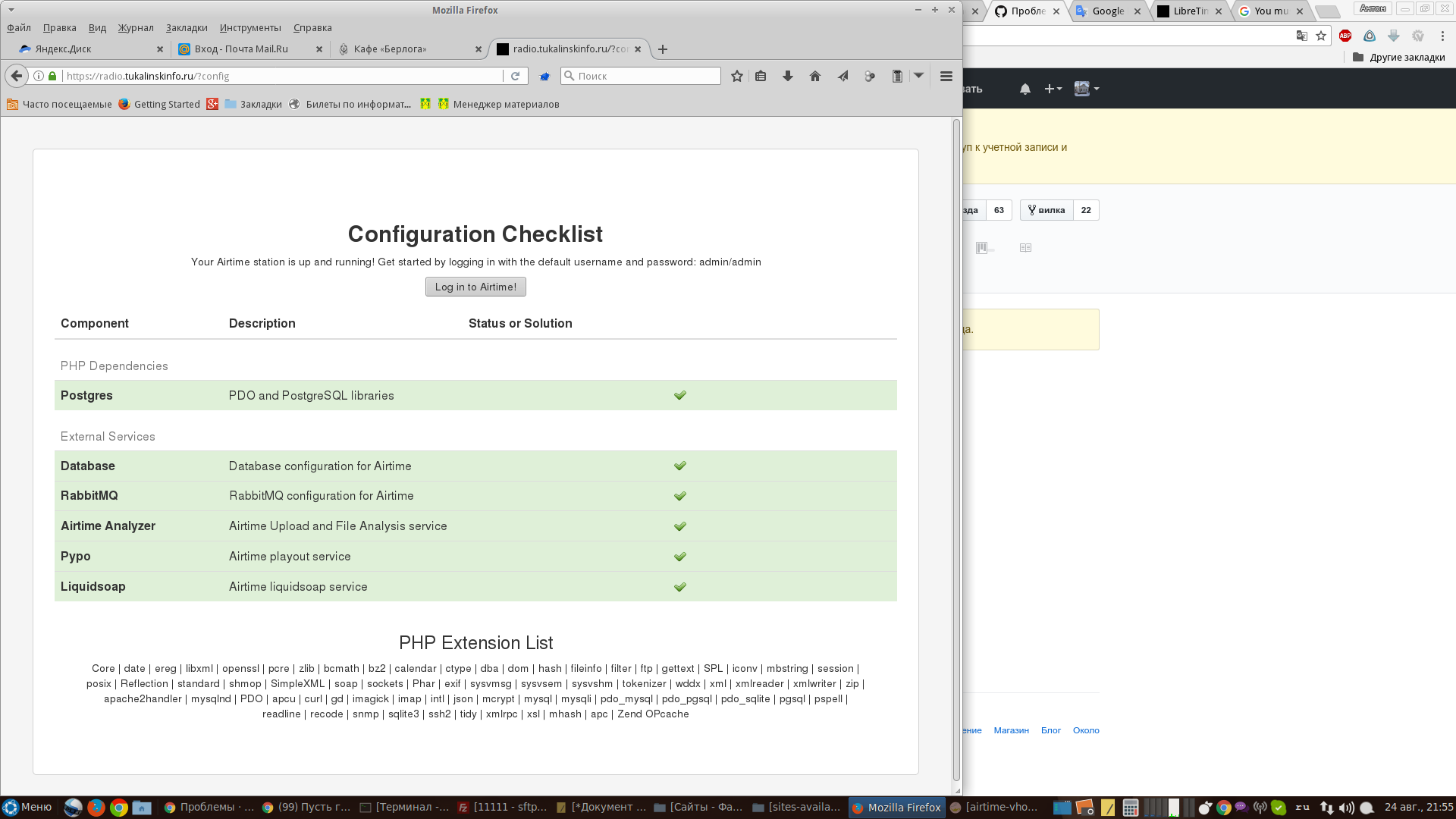Click the Firefox back arrow button
This screenshot has height=819, width=1456.
17,76
